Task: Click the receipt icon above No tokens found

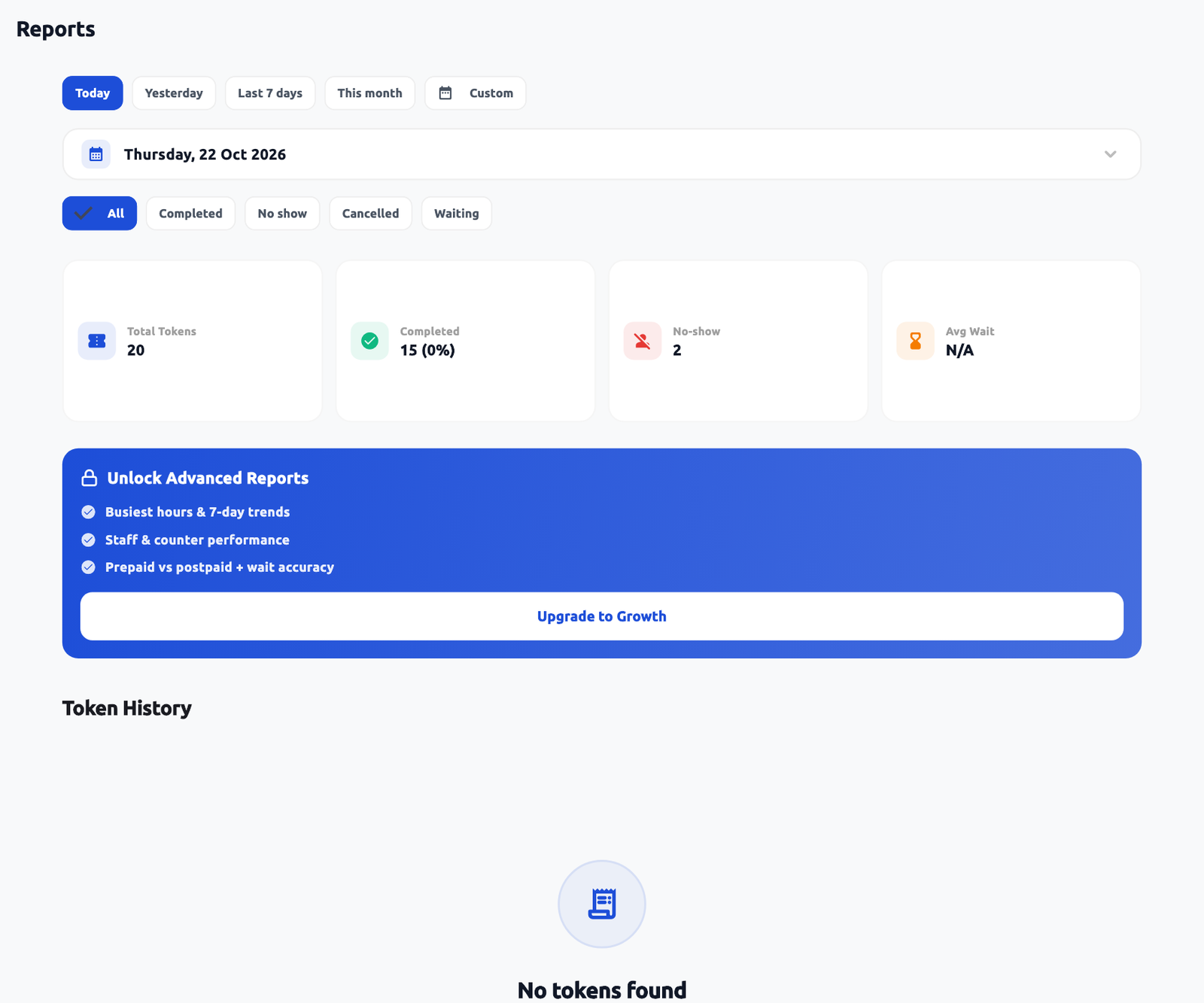Action: (x=602, y=904)
